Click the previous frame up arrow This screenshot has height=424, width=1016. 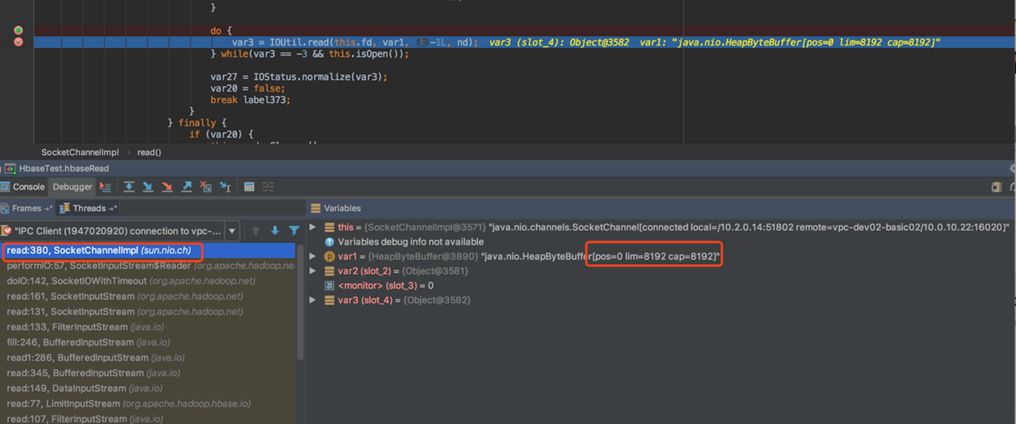(x=255, y=230)
